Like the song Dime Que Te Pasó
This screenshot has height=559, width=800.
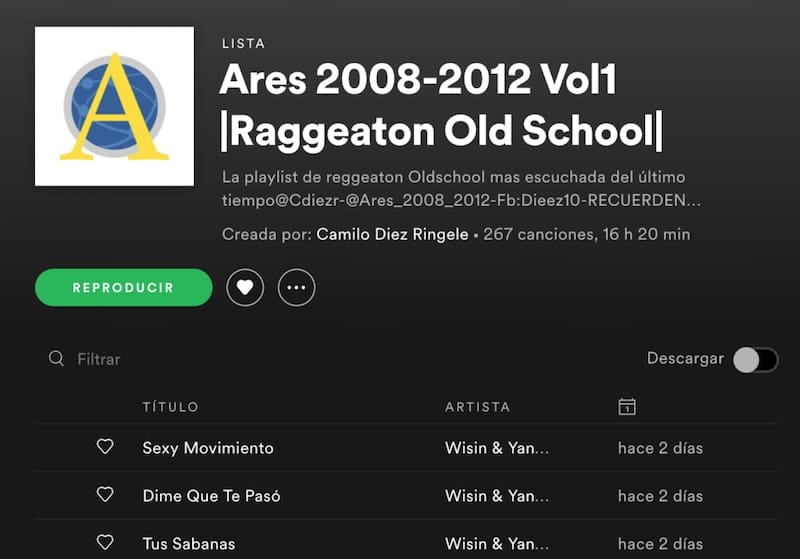coord(105,495)
